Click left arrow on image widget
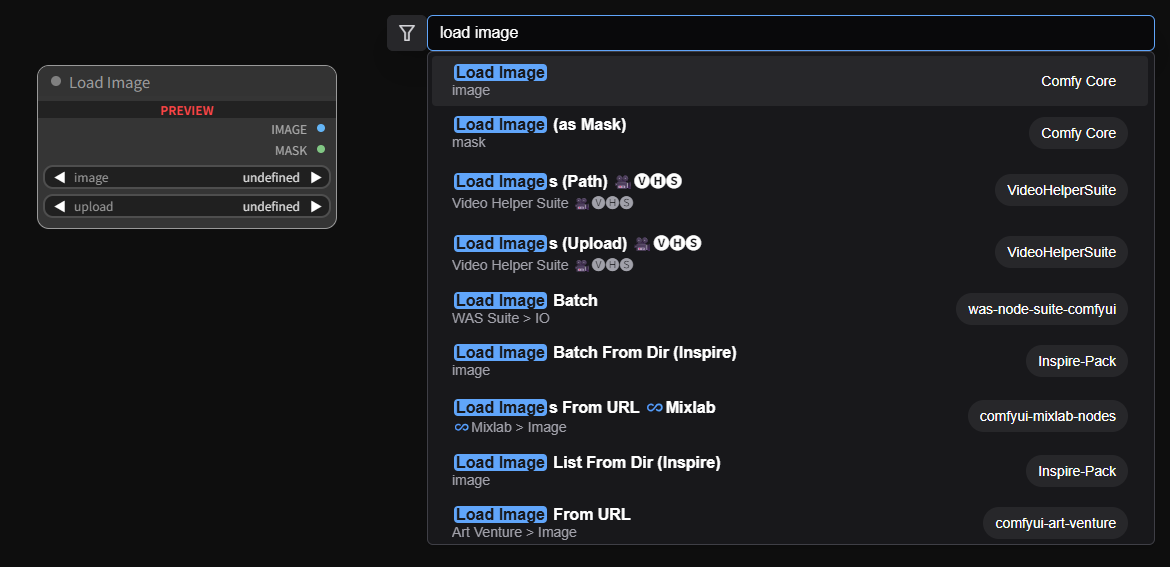The height and width of the screenshot is (567, 1170). coord(59,178)
